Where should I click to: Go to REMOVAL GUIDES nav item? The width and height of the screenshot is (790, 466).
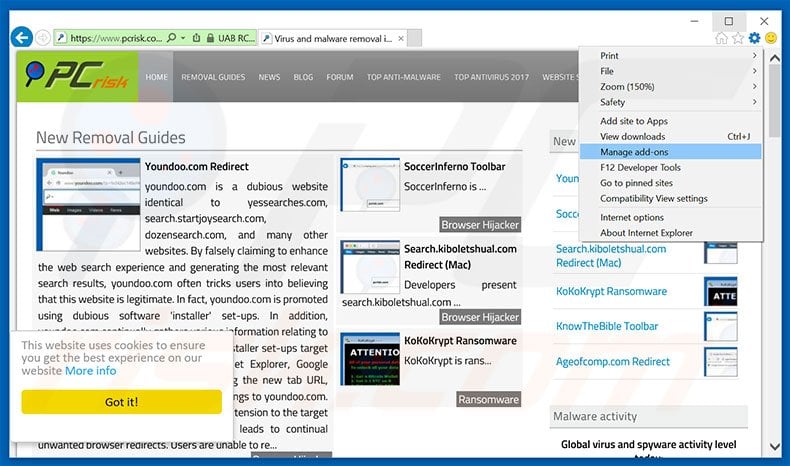tap(213, 77)
